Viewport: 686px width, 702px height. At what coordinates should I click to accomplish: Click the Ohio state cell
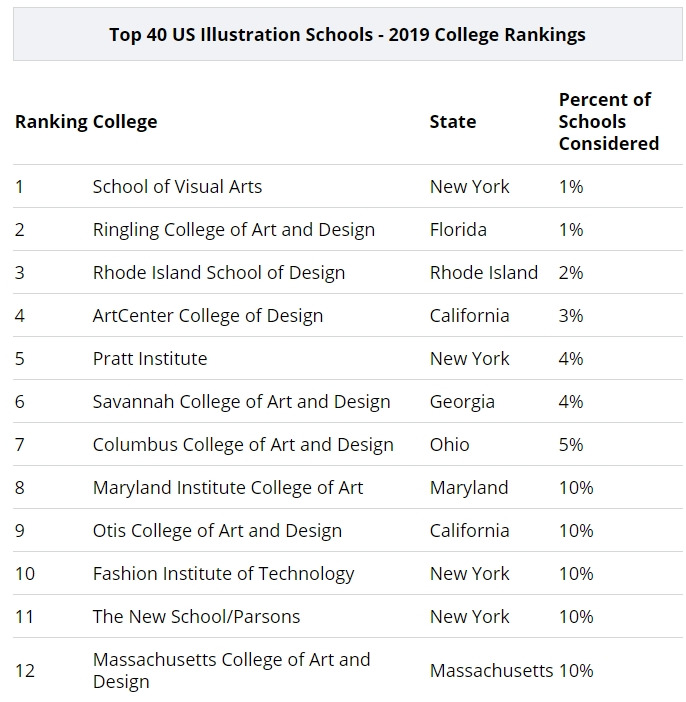click(x=449, y=445)
